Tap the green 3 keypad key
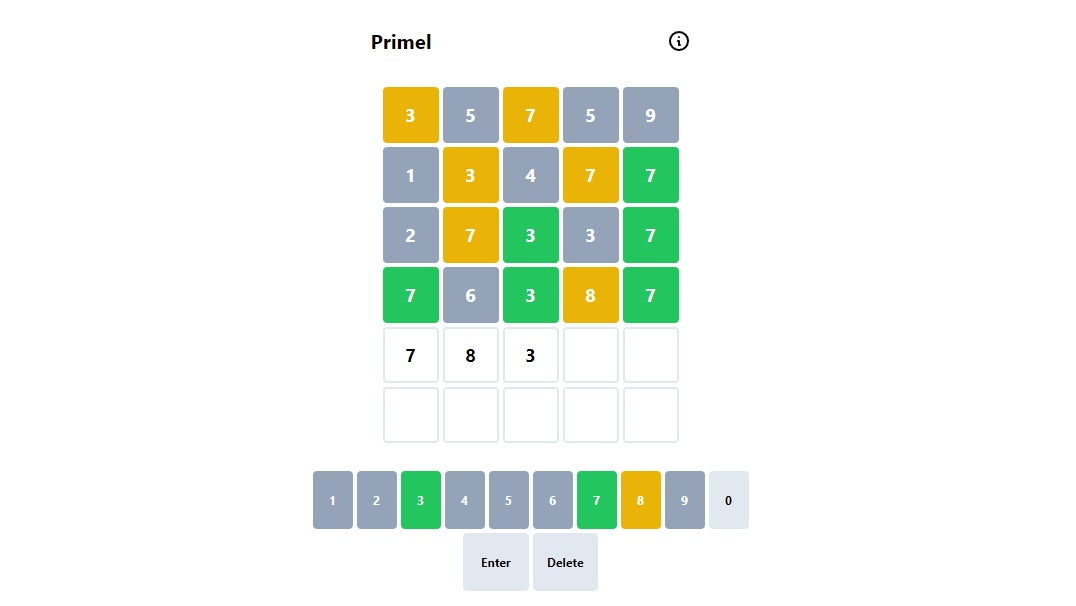Screen dimensions: 1076x606 pos(421,500)
